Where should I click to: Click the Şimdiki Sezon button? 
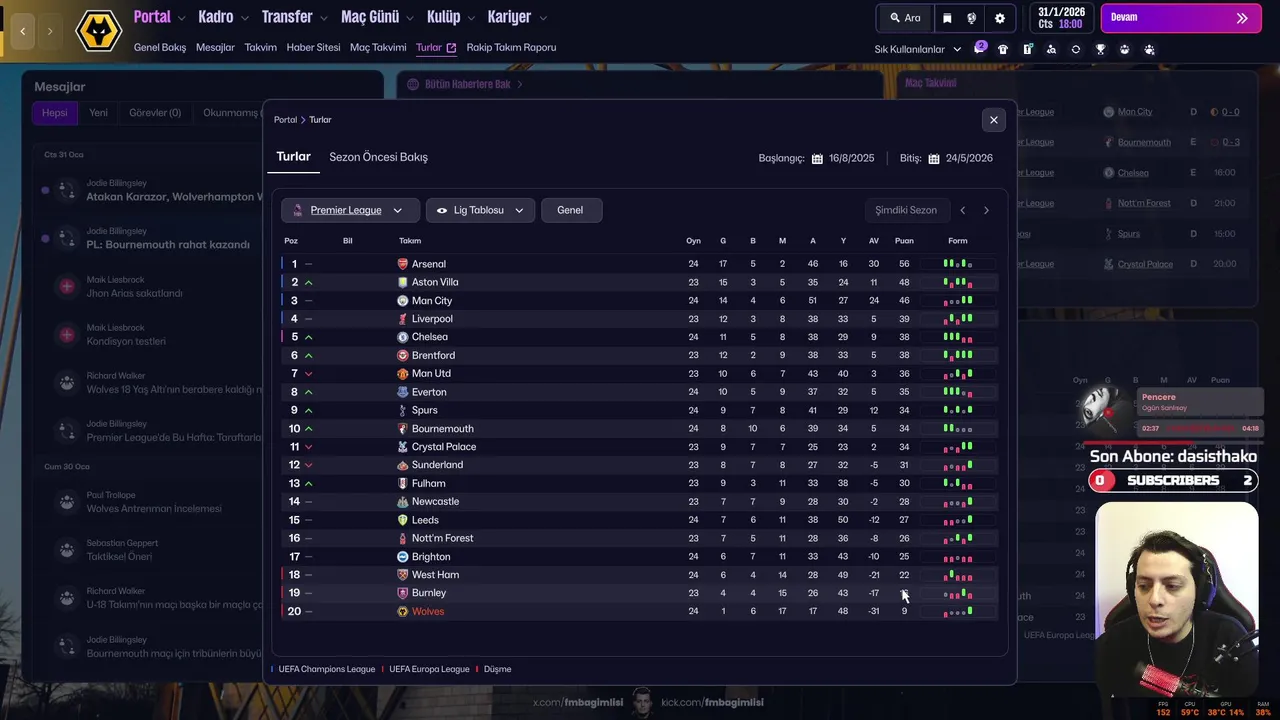pyautogui.click(x=906, y=210)
